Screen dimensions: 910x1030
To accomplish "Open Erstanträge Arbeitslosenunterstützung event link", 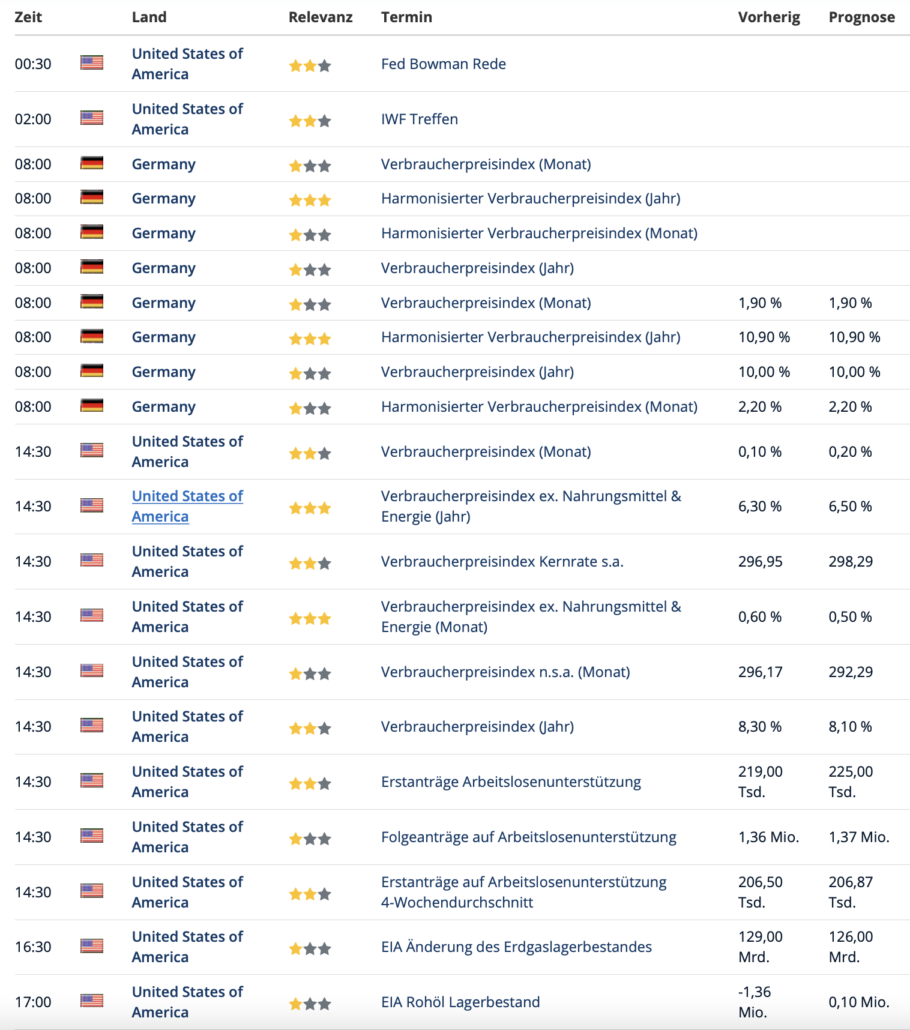I will click(511, 782).
